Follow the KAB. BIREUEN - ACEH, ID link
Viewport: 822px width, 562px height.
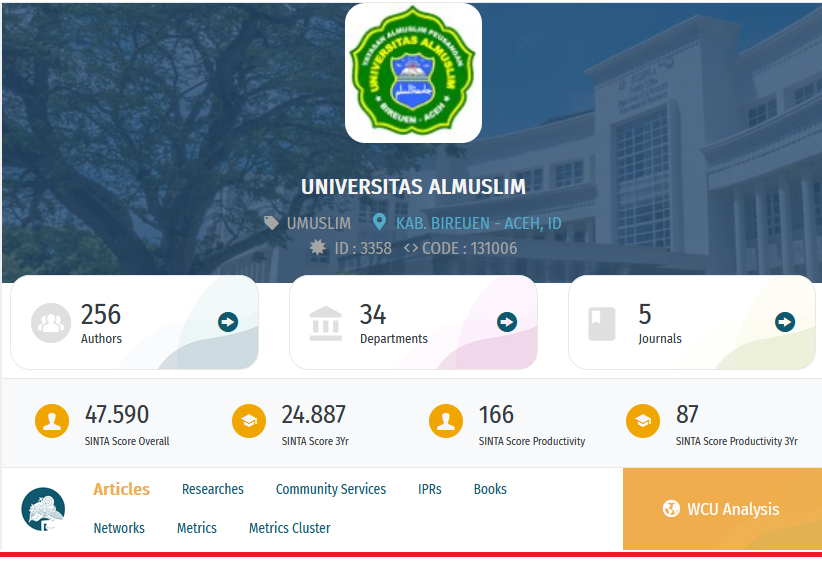click(479, 223)
